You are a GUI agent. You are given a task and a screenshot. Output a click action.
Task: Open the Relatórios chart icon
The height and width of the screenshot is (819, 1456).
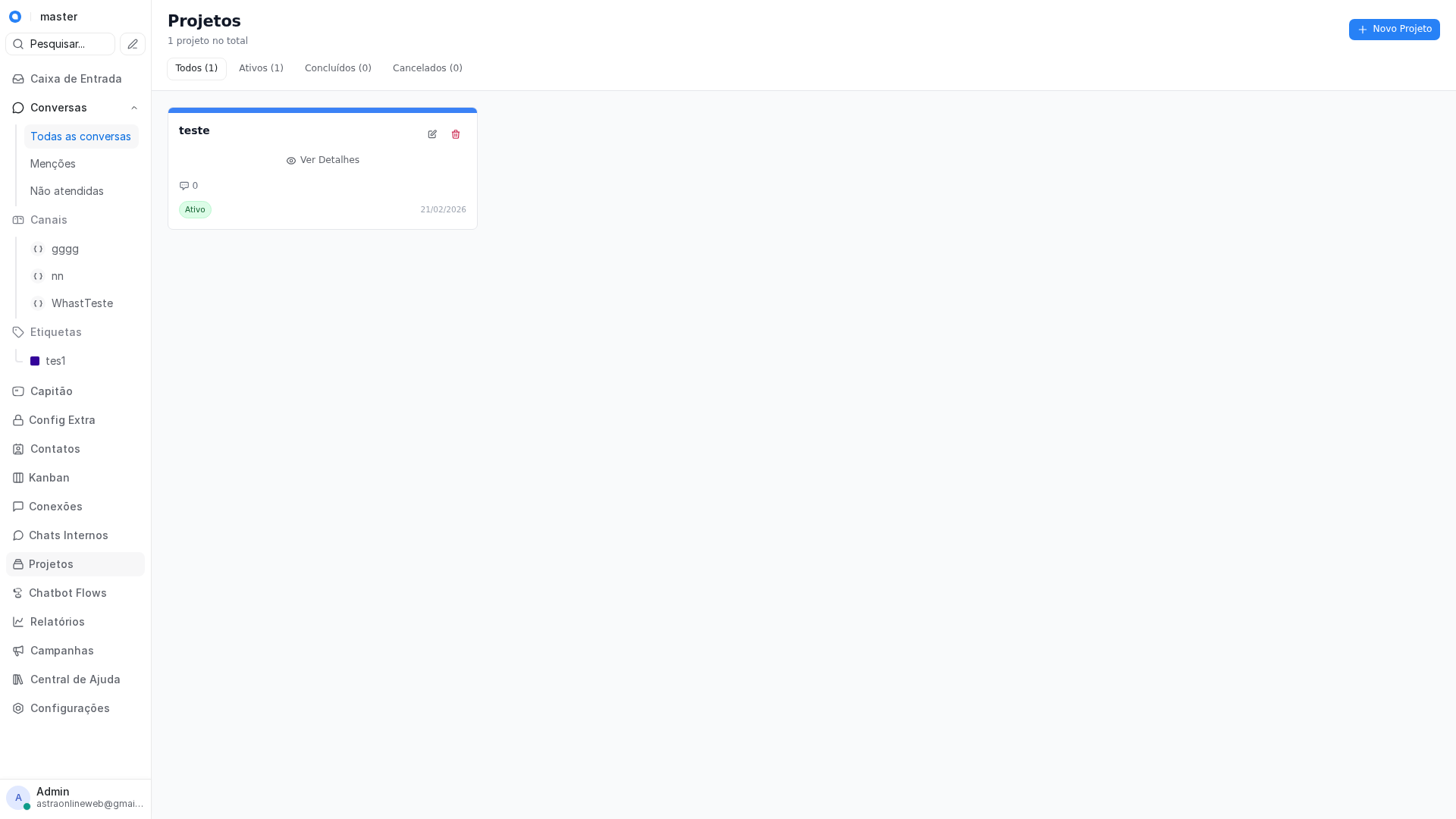click(x=17, y=622)
